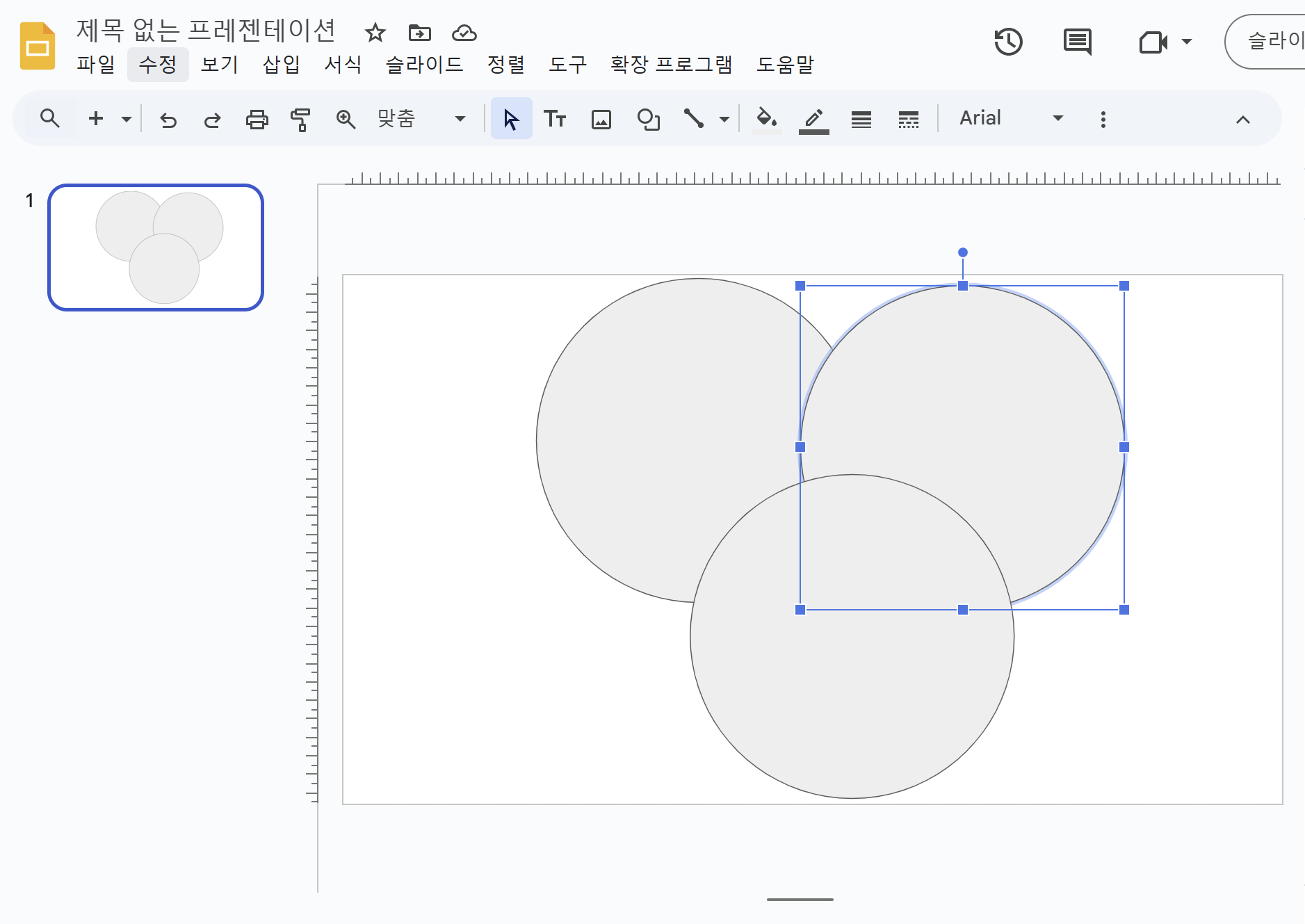Viewport: 1305px width, 924px height.
Task: Open the more options three dots
Action: pyautogui.click(x=1103, y=120)
